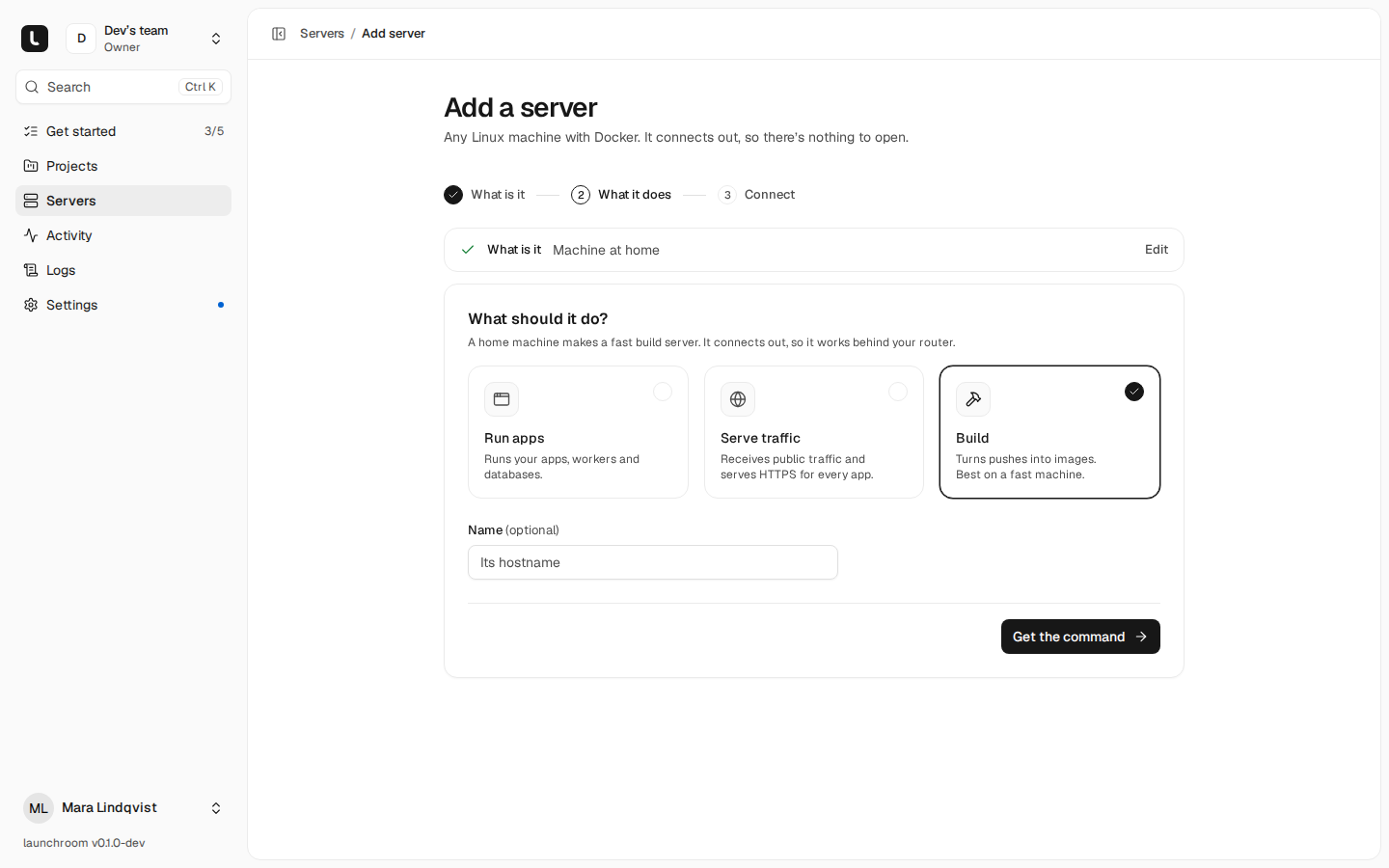Go to Activity page
Viewport: 1389px width, 868px height.
pyautogui.click(x=123, y=235)
